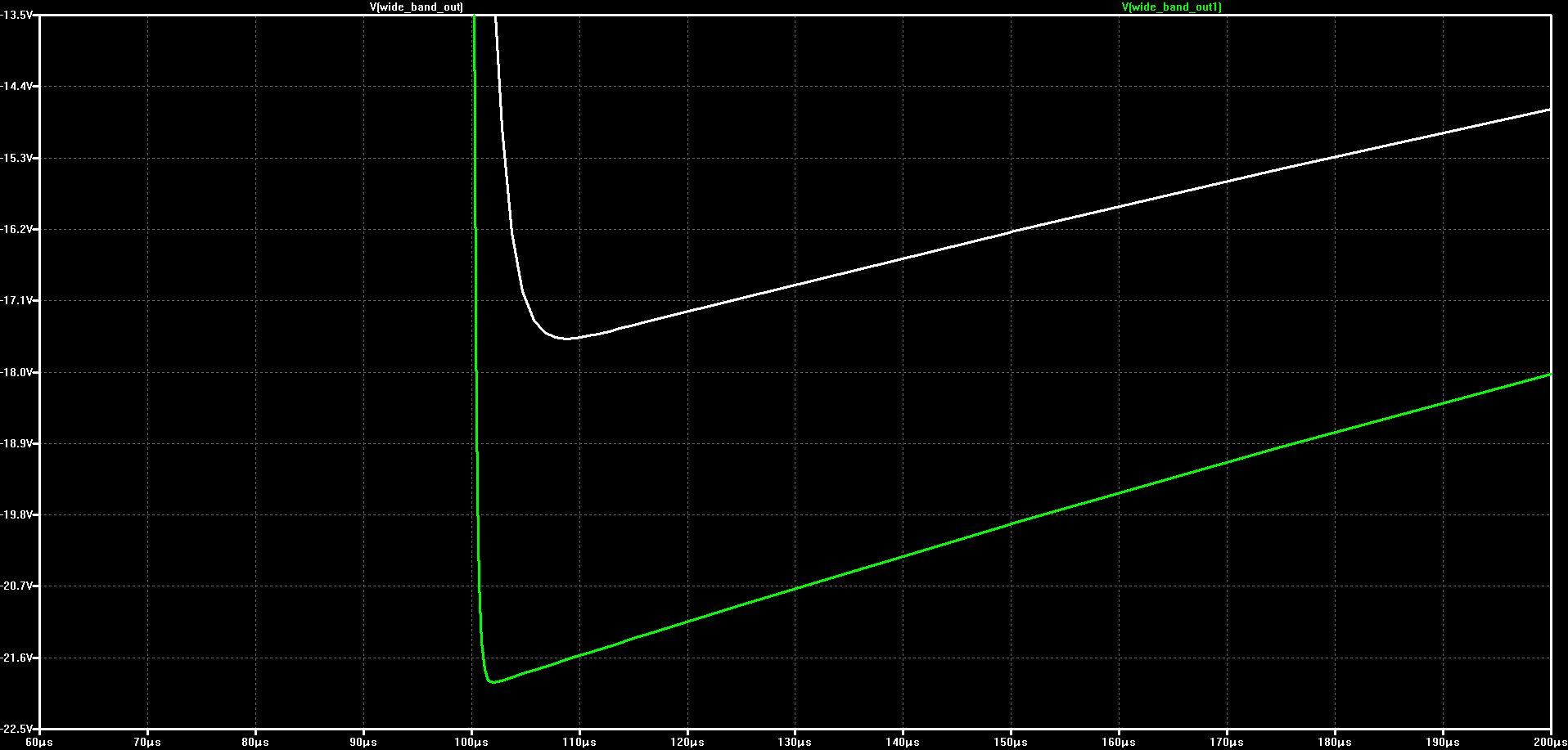The width and height of the screenshot is (1568, 750).
Task: Click the white trace's right end
Action: pyautogui.click(x=1549, y=109)
